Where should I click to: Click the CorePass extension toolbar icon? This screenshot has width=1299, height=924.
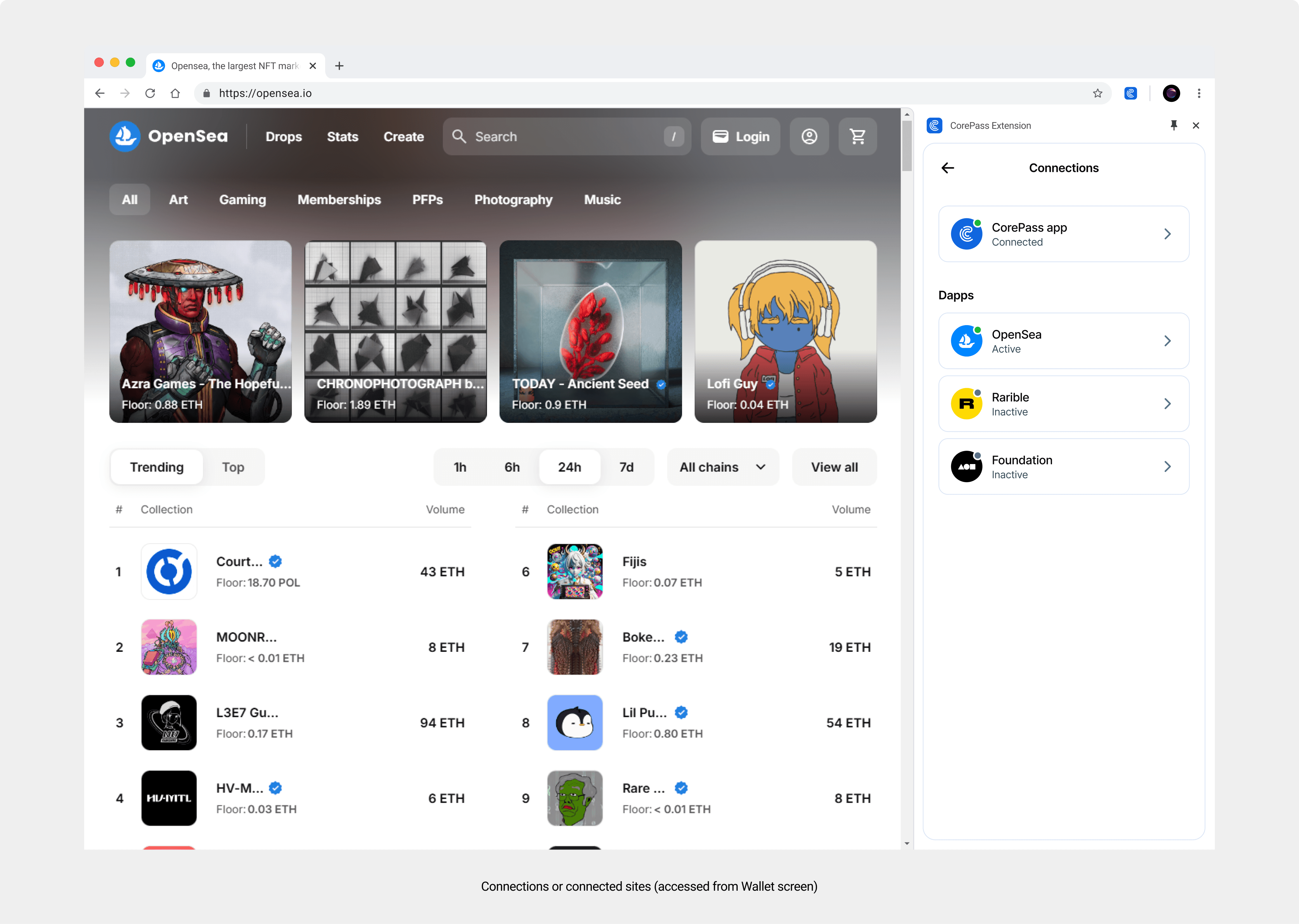(1130, 93)
